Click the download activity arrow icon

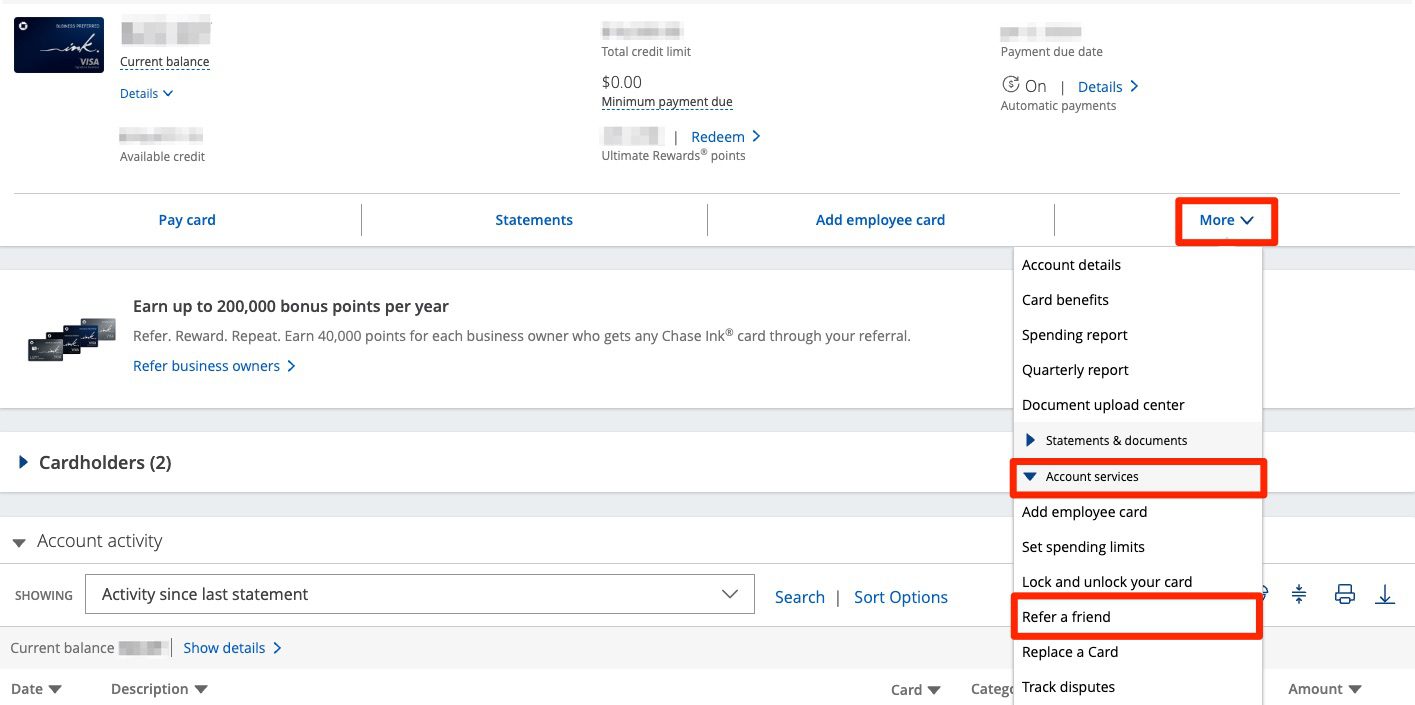(x=1385, y=595)
